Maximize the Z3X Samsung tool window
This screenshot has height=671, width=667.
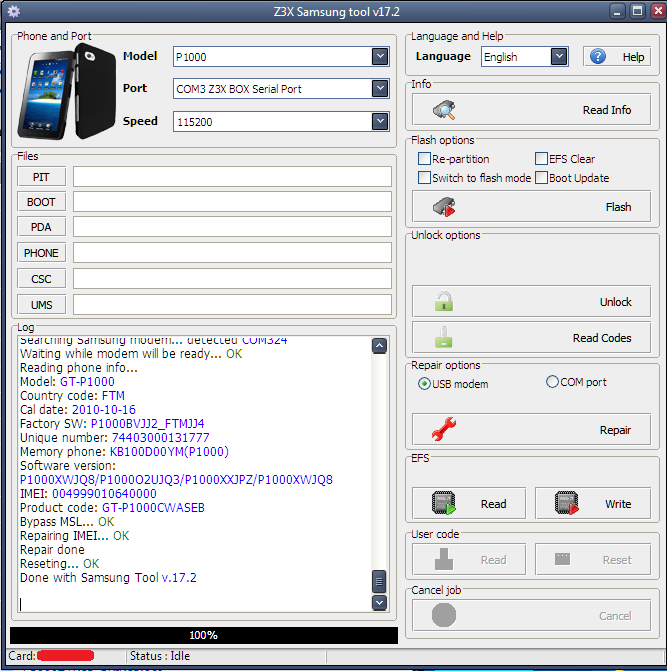coord(637,11)
